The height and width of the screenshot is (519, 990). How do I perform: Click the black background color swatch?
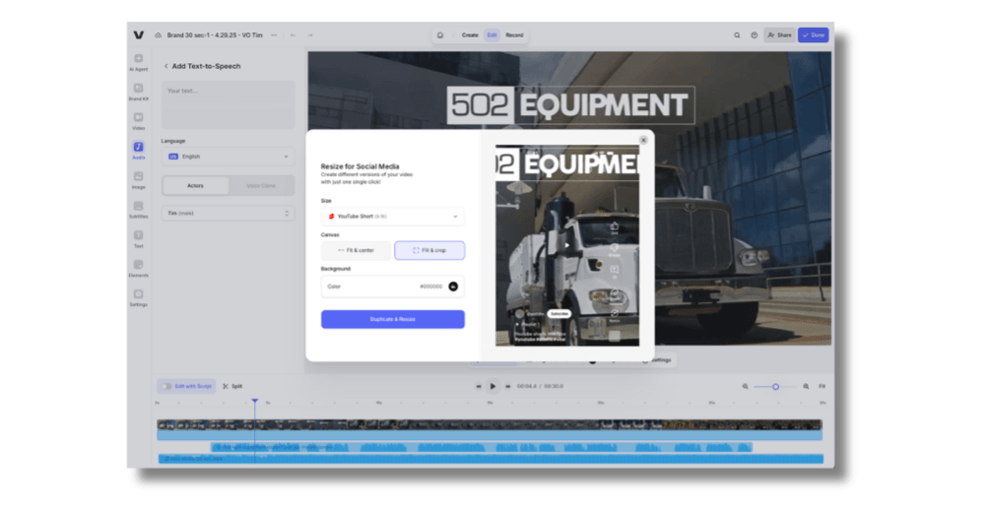[453, 287]
